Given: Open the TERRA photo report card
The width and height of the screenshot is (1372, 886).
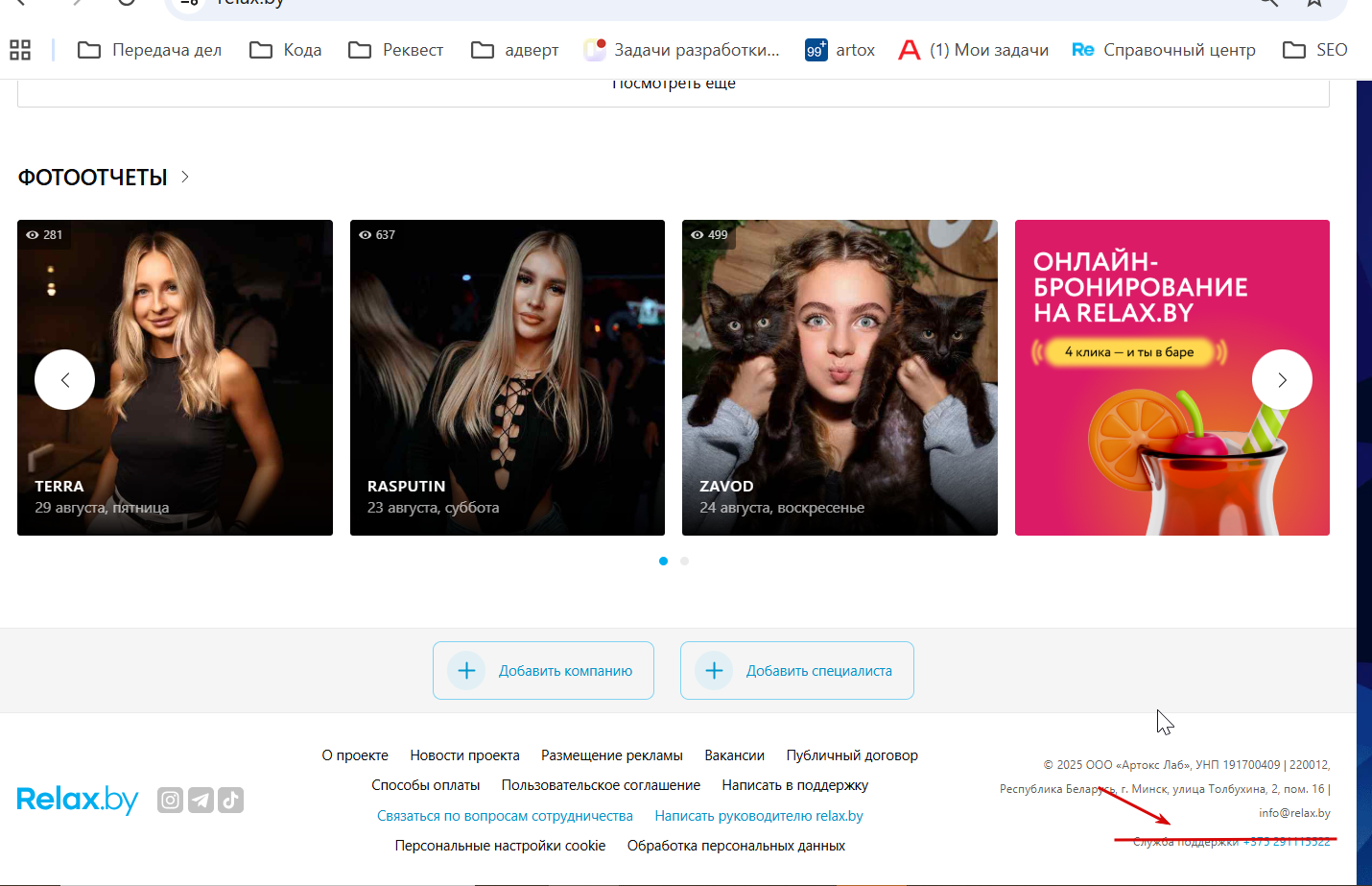Looking at the screenshot, I should (175, 377).
